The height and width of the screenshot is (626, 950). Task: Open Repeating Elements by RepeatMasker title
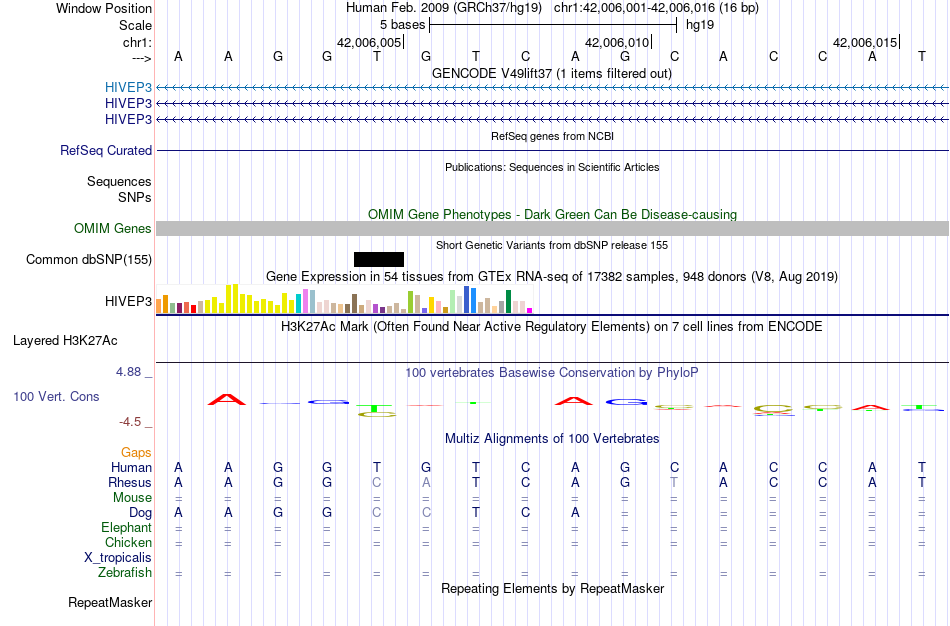(x=552, y=588)
